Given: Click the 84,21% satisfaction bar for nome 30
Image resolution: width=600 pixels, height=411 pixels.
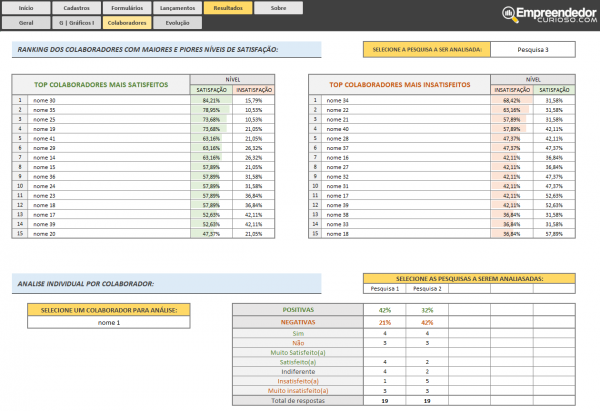Looking at the screenshot, I should (211, 100).
